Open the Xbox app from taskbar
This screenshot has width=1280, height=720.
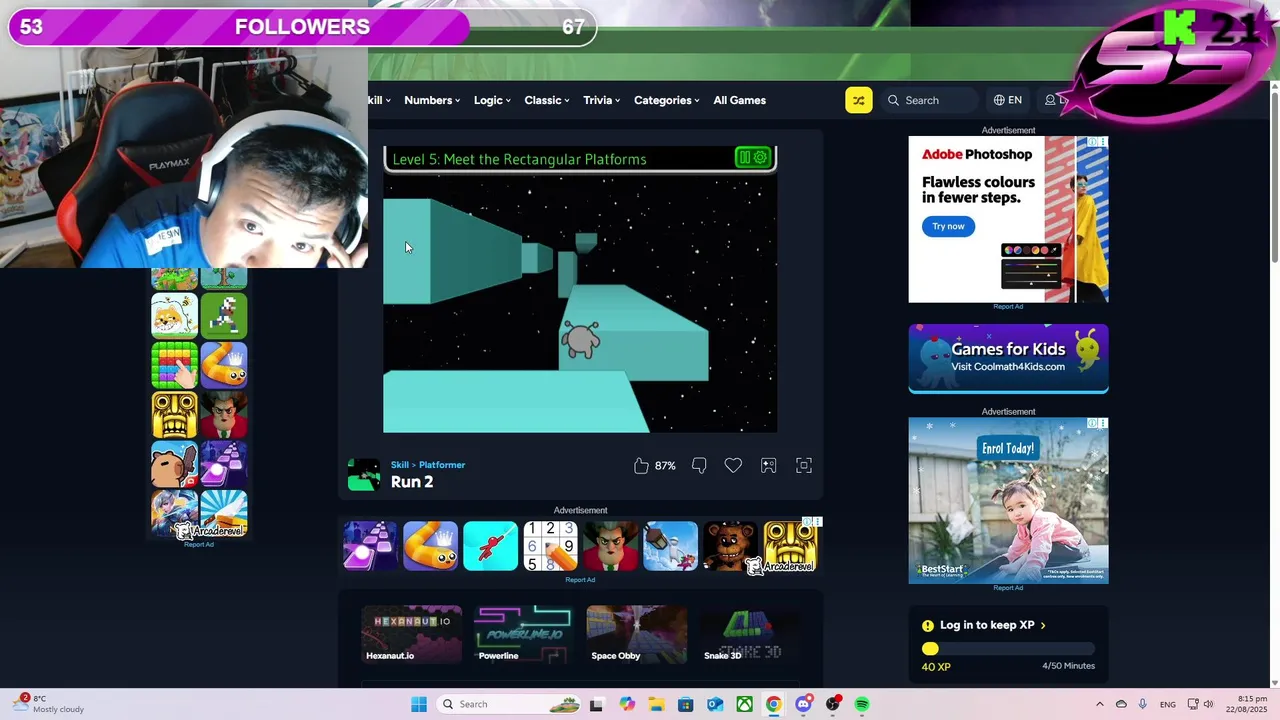tap(744, 704)
